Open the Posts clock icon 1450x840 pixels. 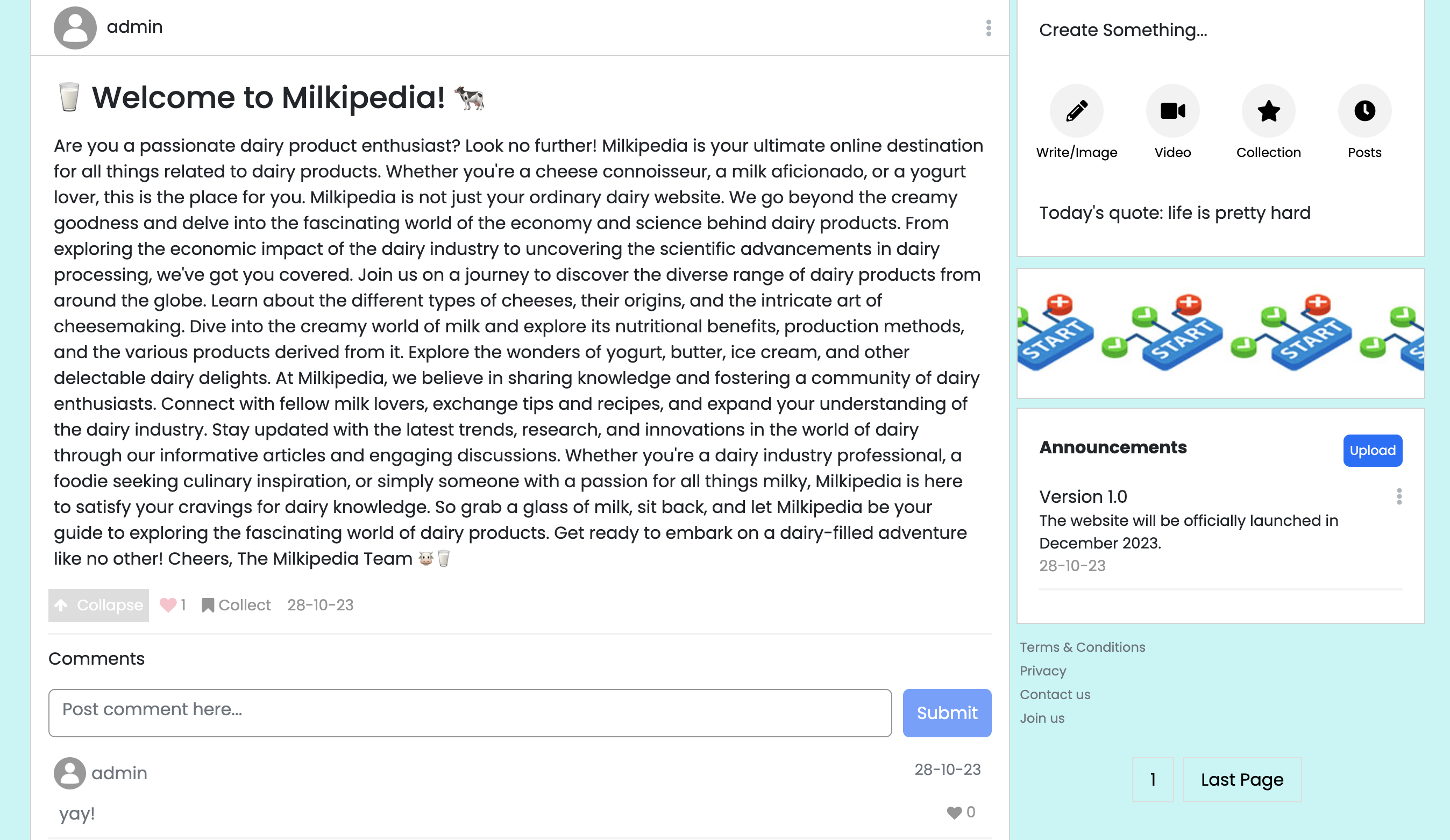(1364, 110)
